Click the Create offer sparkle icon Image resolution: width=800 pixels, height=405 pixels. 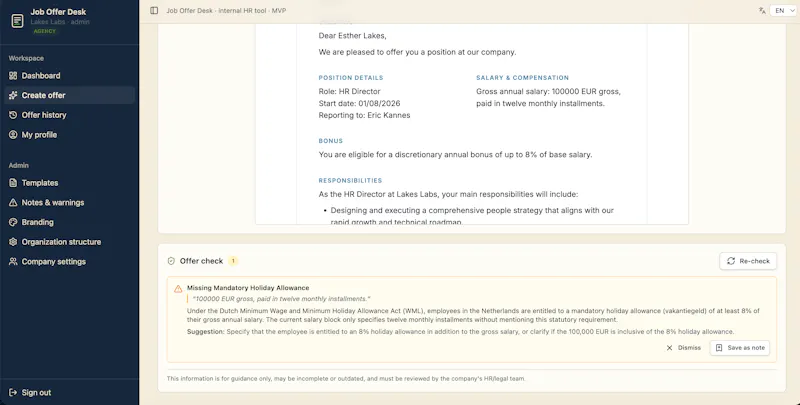tap(13, 95)
